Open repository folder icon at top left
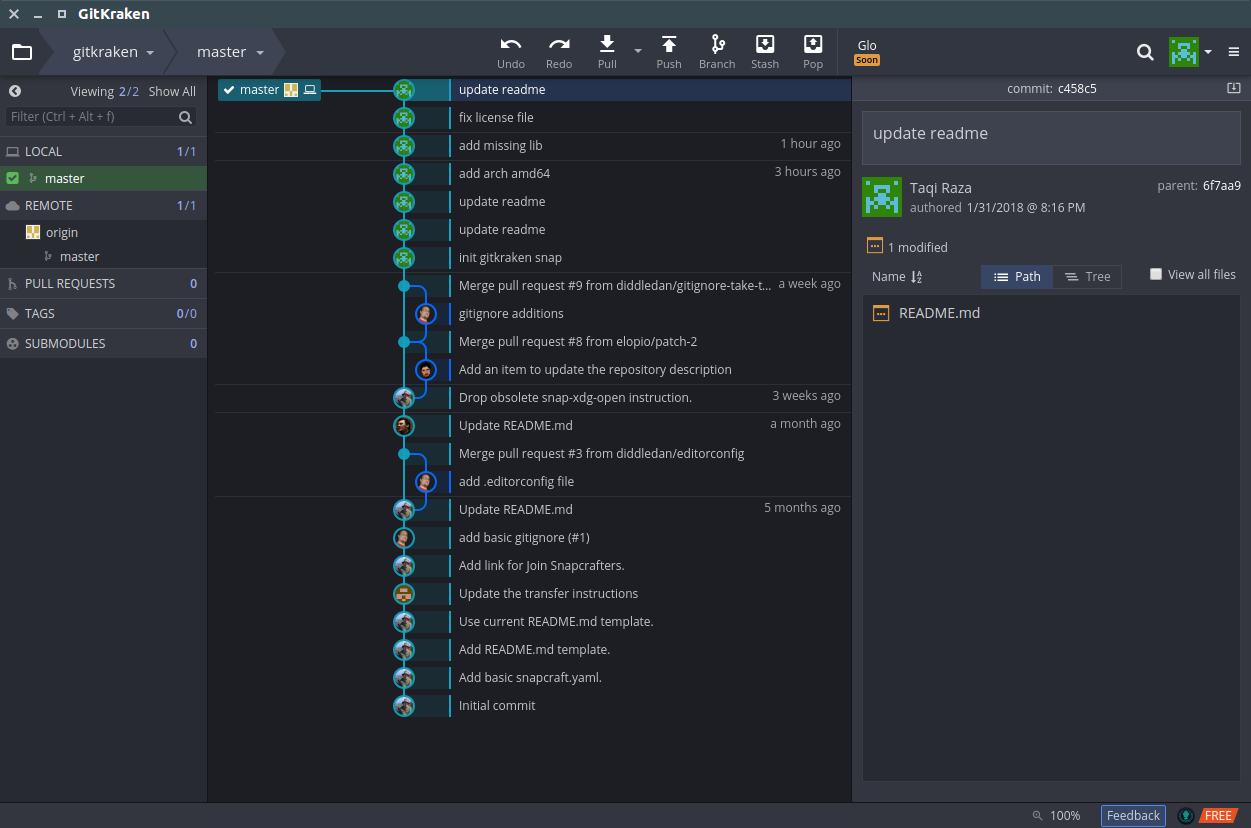The width and height of the screenshot is (1251, 828). coord(21,52)
